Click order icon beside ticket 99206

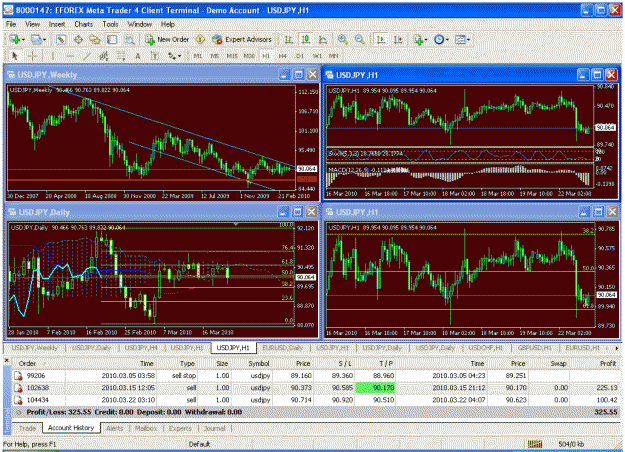tap(18, 375)
